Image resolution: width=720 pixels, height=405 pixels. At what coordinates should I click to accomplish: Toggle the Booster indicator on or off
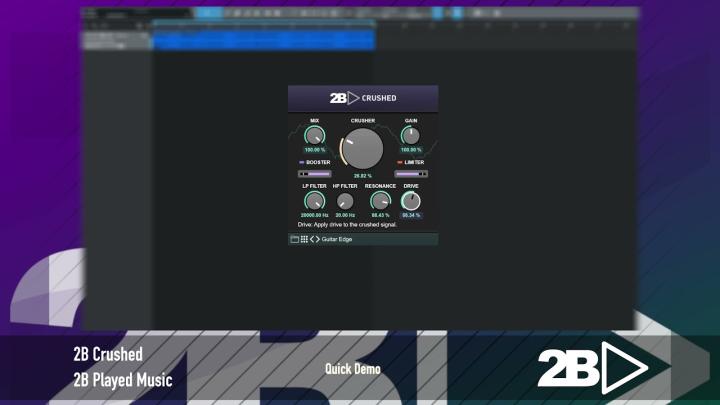point(302,162)
